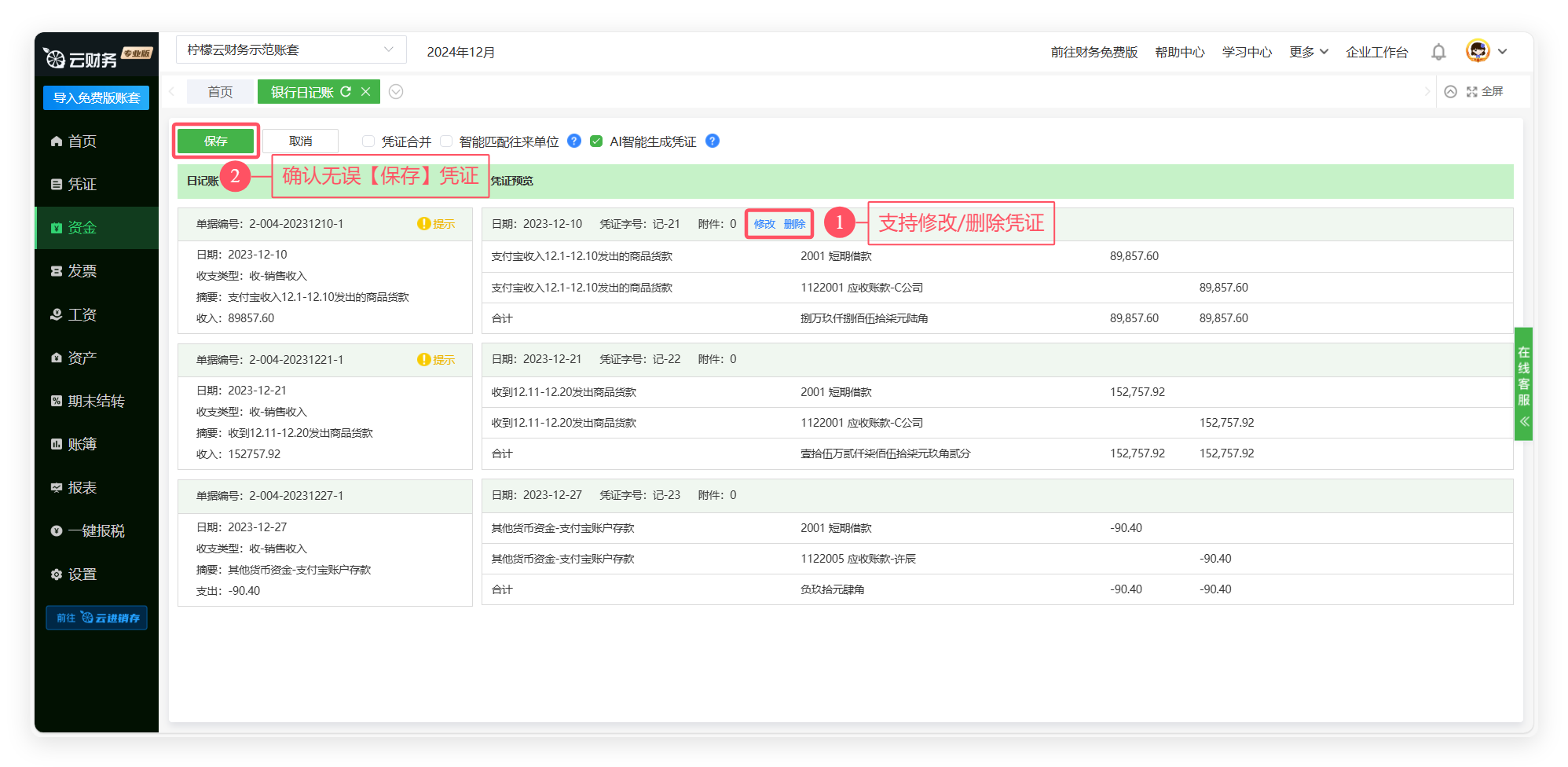1568x767 pixels.
Task: Click the collapse-up circle icon near 全屏
Action: click(x=1450, y=92)
